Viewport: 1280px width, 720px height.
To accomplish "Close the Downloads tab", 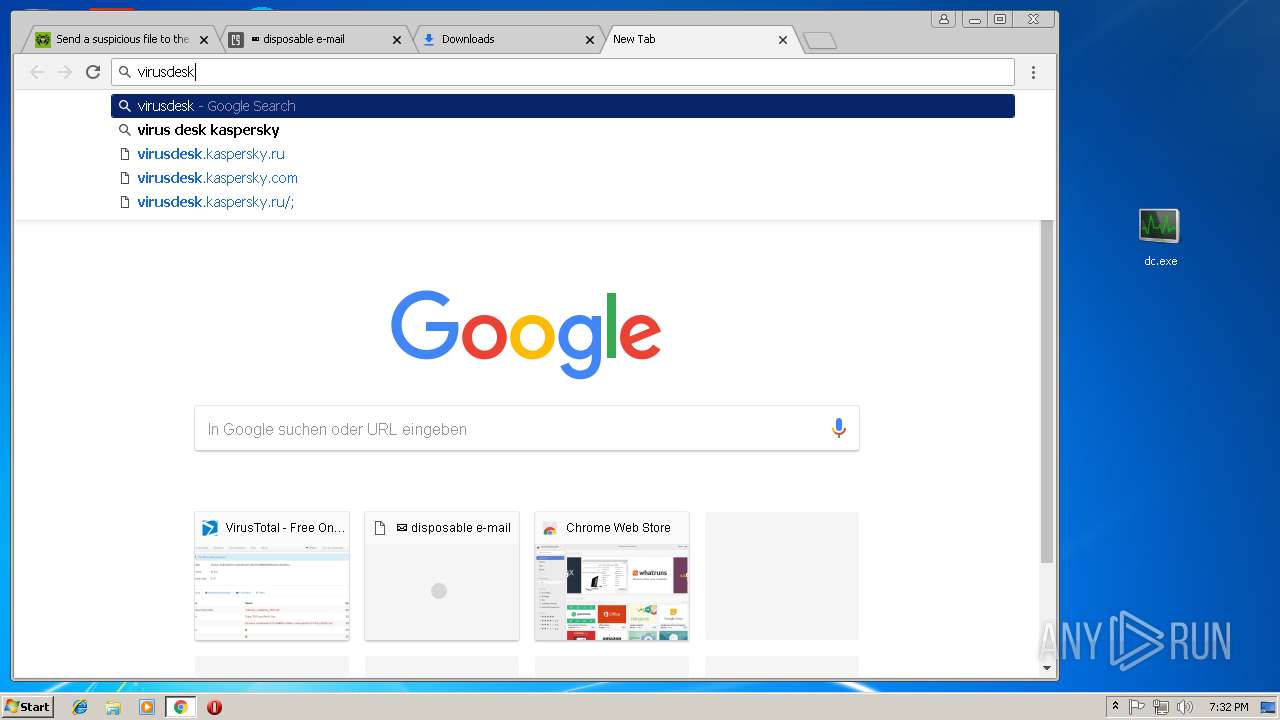I will (x=590, y=40).
